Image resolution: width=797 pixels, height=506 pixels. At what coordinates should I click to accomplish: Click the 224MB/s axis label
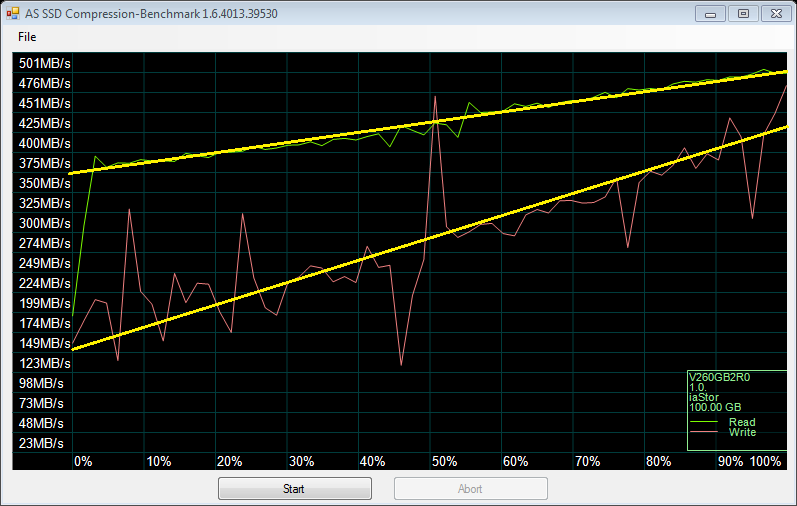45,283
